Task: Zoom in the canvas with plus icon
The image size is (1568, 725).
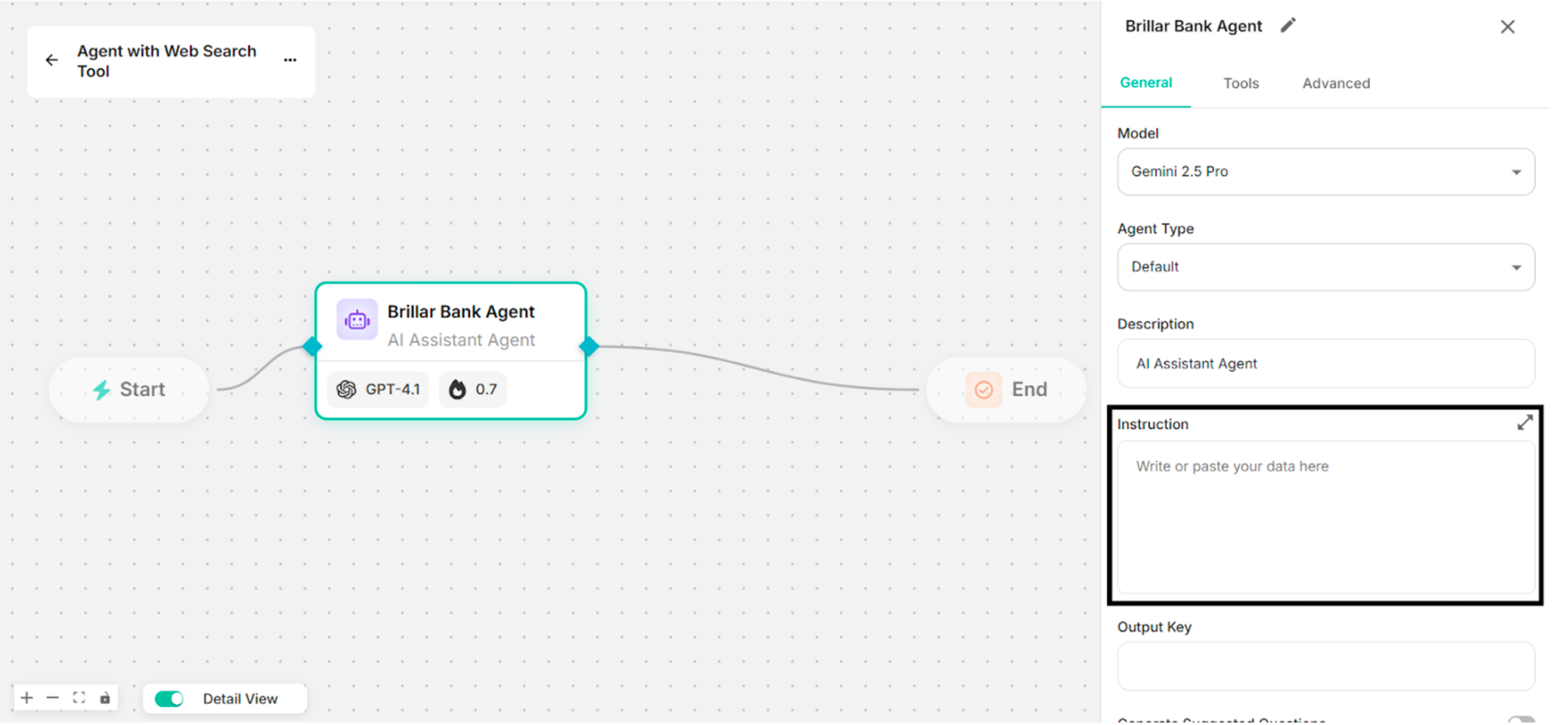Action: pyautogui.click(x=27, y=697)
